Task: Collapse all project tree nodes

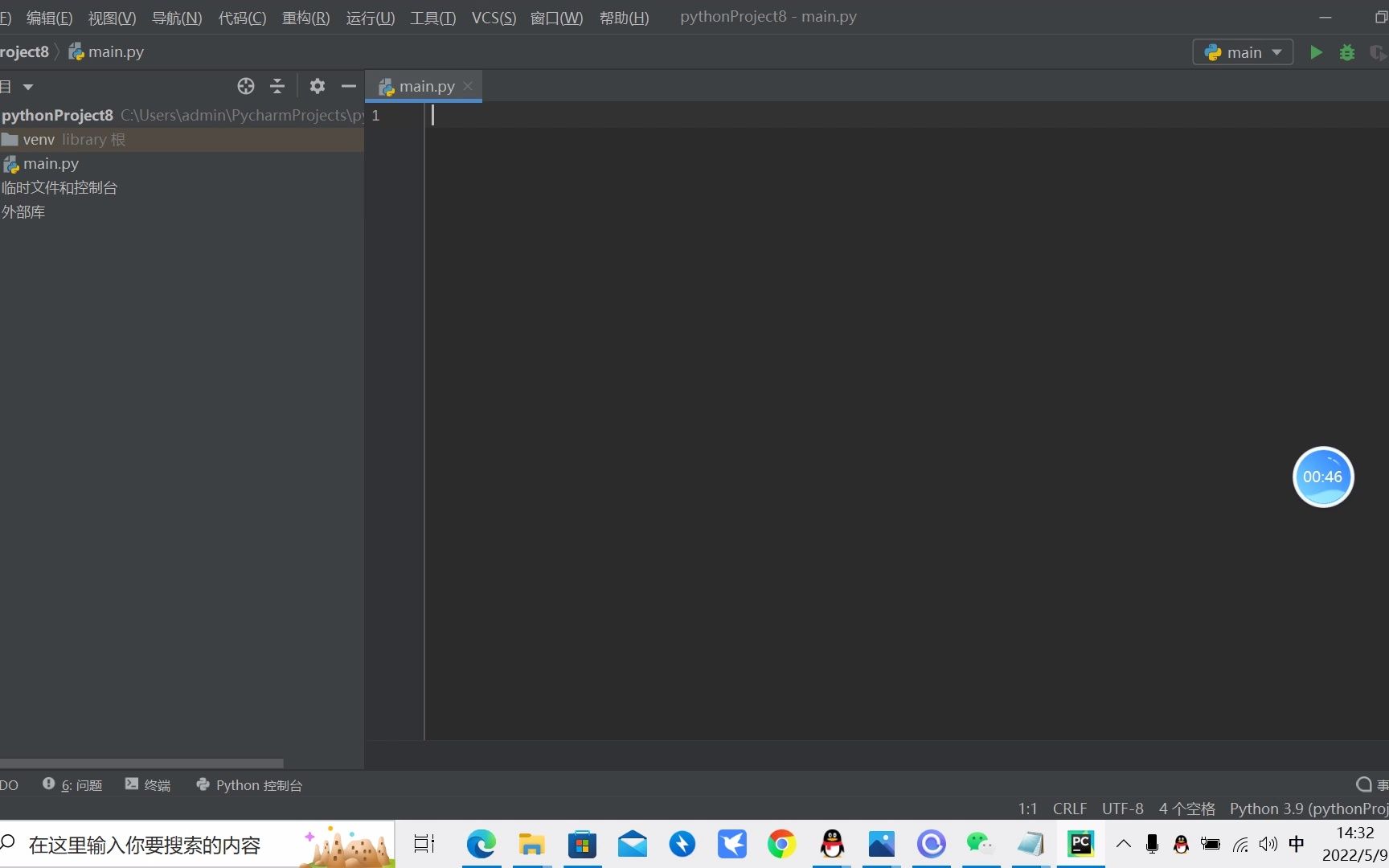Action: 277,86
